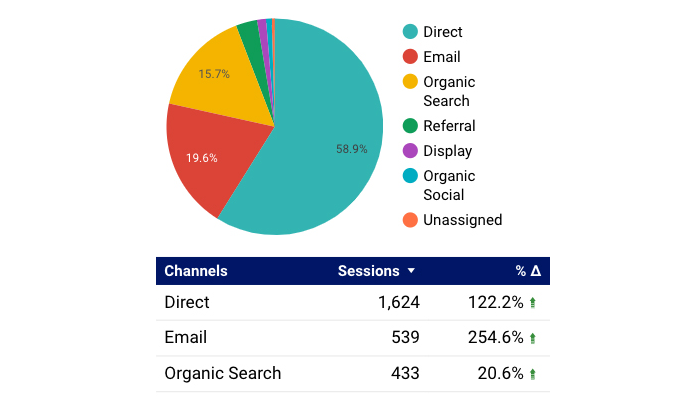This screenshot has width=700, height=400.
Task: Sort table by Channels column header
Action: [x=196, y=271]
